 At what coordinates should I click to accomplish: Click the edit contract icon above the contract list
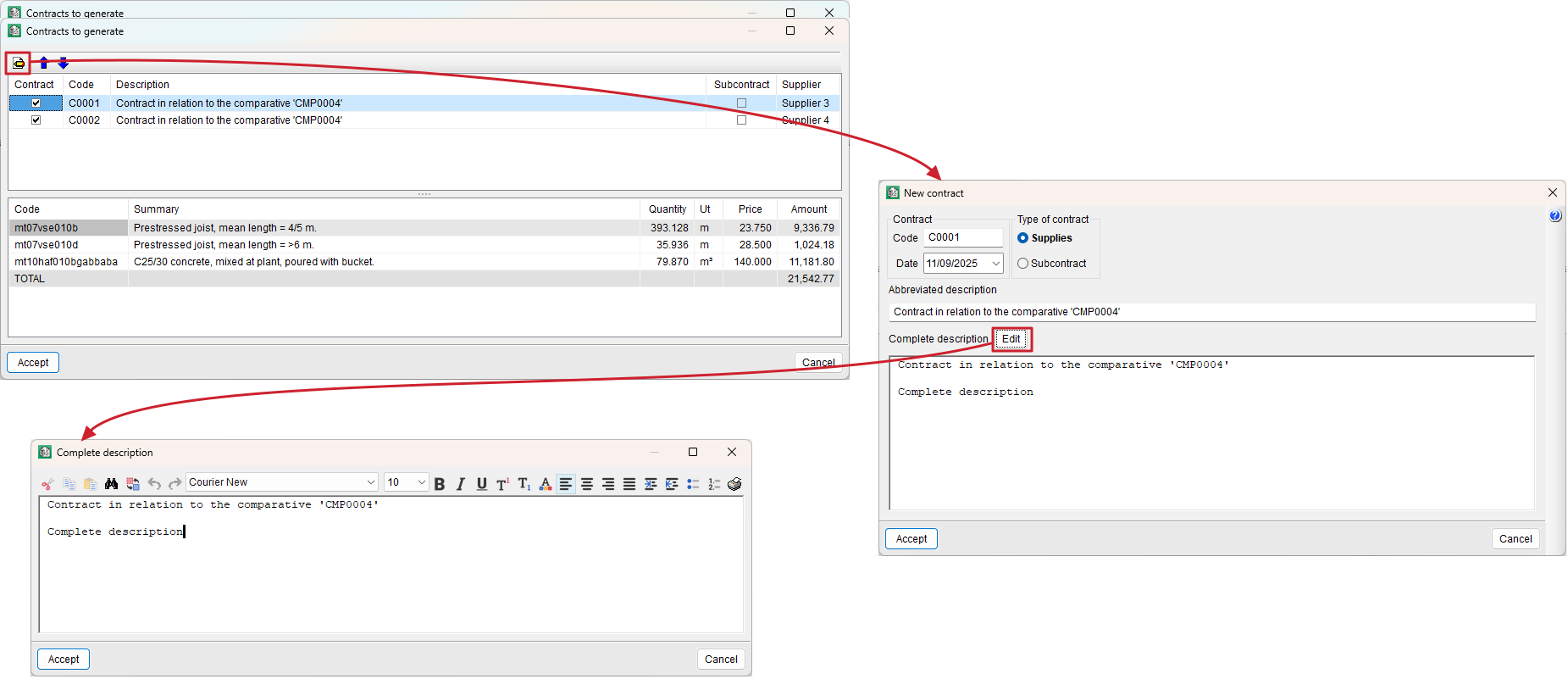[18, 63]
